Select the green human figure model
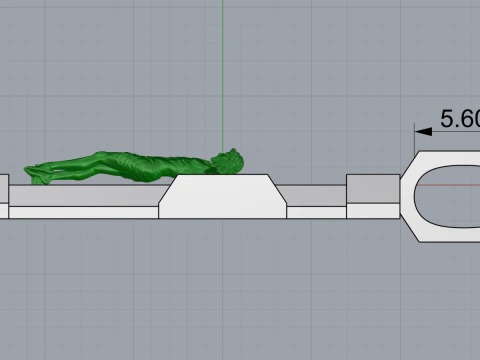 coord(133,167)
